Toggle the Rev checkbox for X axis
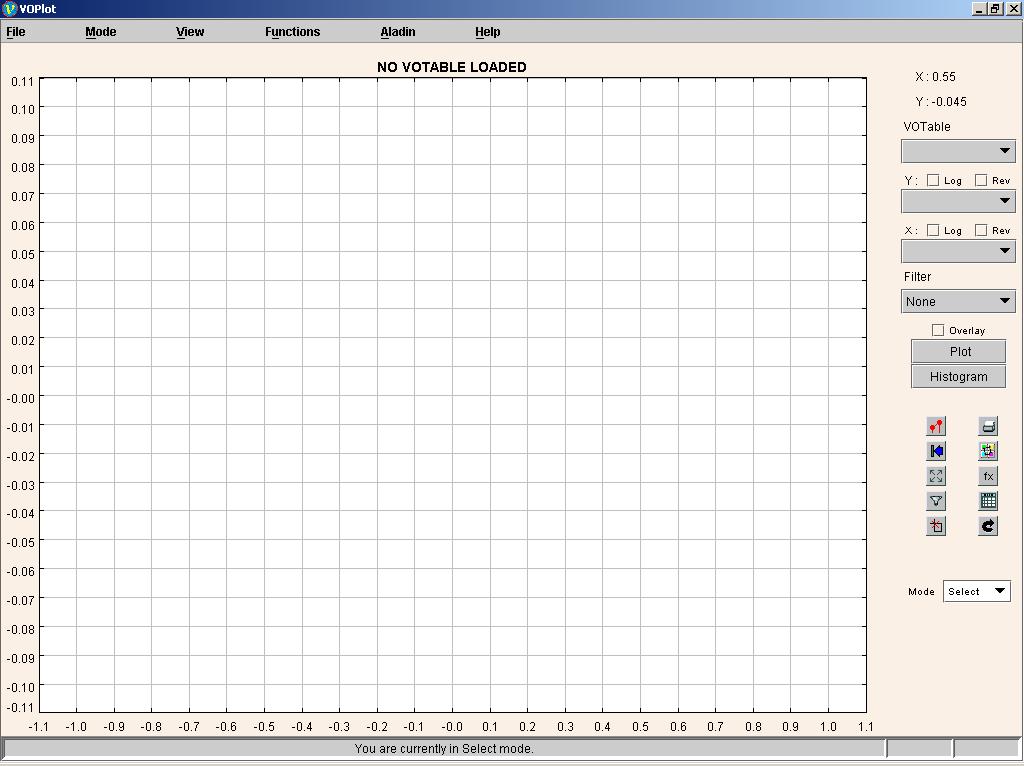The image size is (1024, 766). [981, 230]
